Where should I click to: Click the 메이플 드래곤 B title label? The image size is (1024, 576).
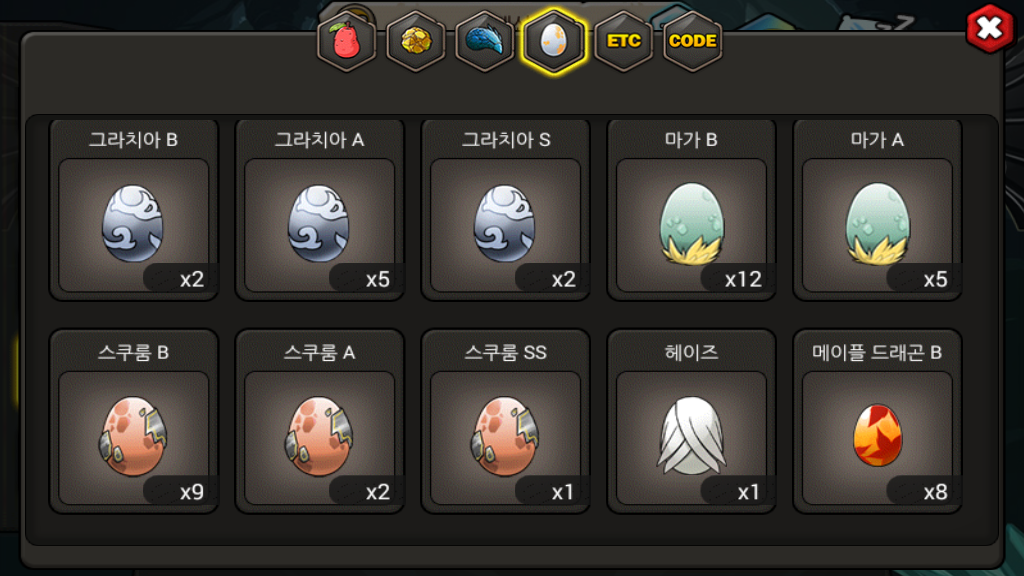pos(877,353)
